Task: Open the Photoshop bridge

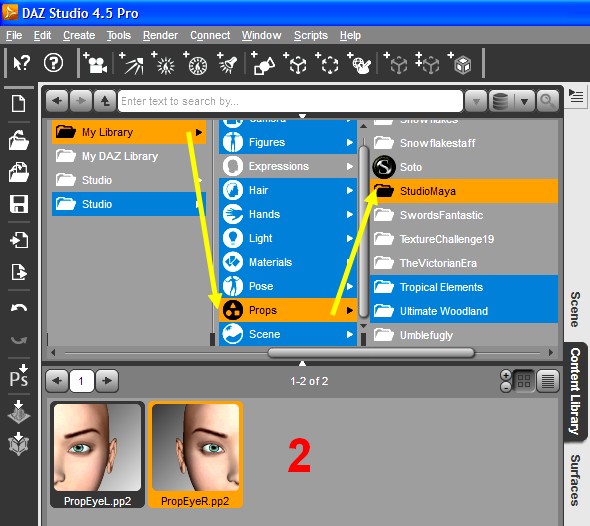Action: (18, 375)
